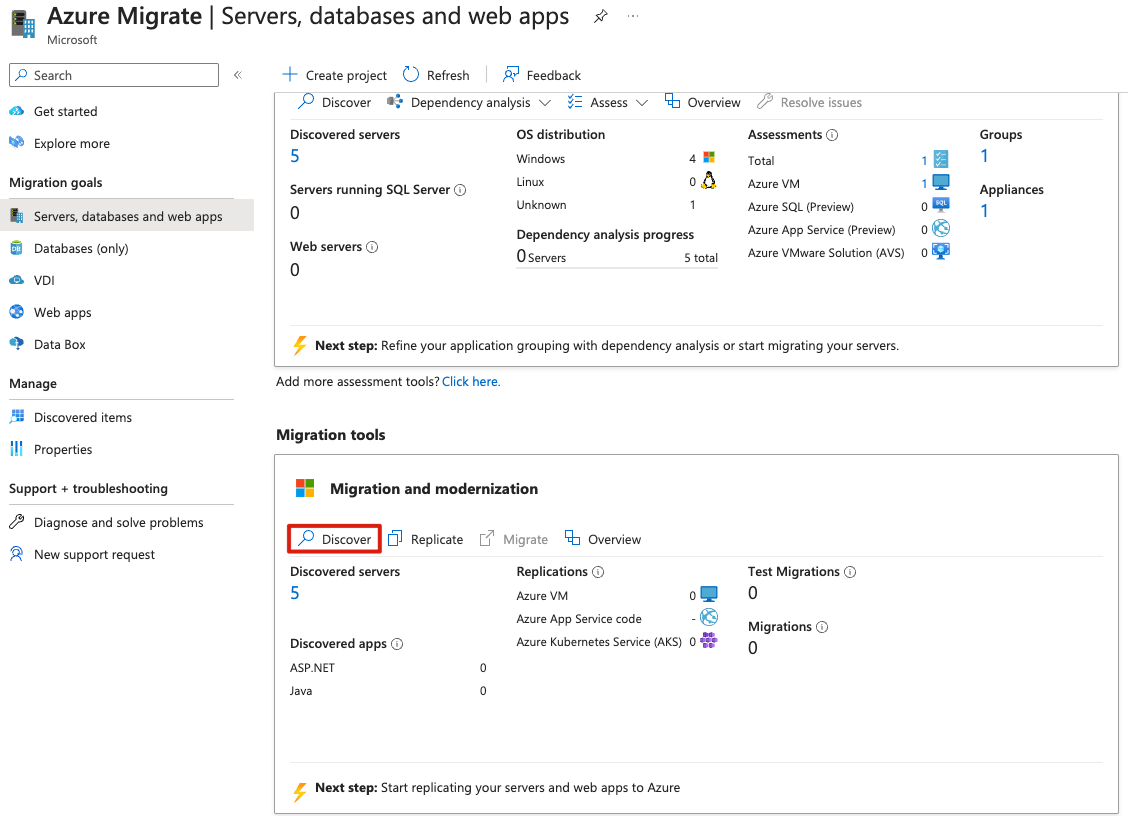Open New support request

pos(94,554)
